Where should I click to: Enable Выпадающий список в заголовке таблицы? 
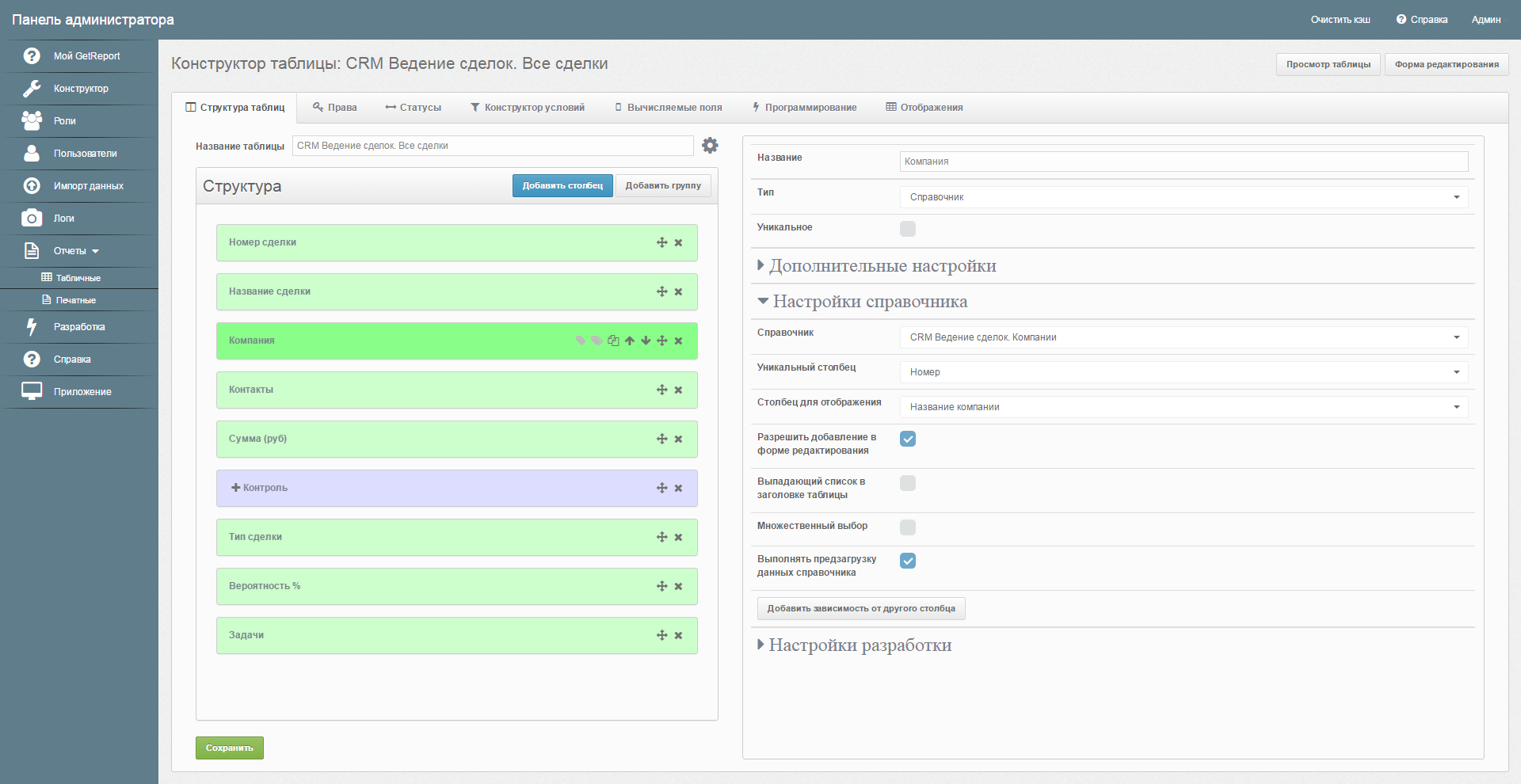[908, 483]
